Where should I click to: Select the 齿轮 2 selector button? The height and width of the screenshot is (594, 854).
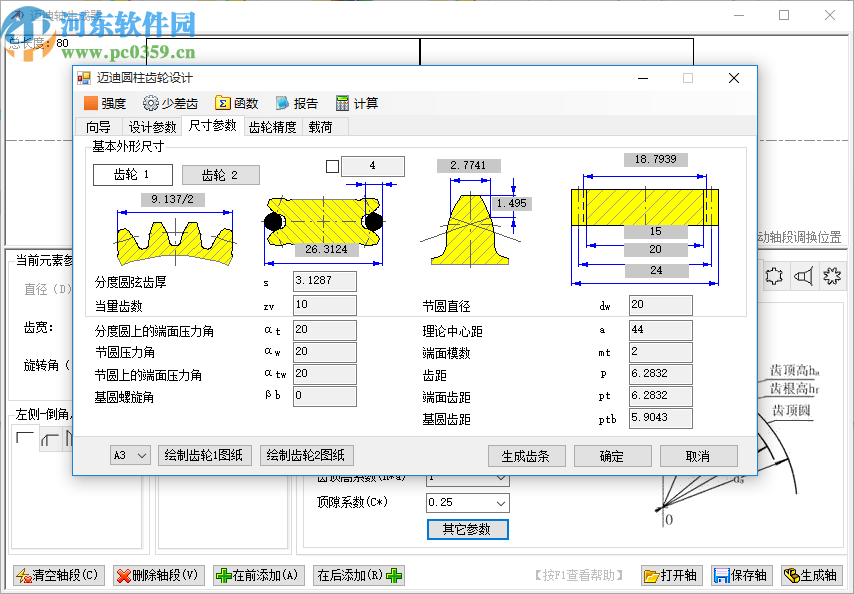pos(222,174)
